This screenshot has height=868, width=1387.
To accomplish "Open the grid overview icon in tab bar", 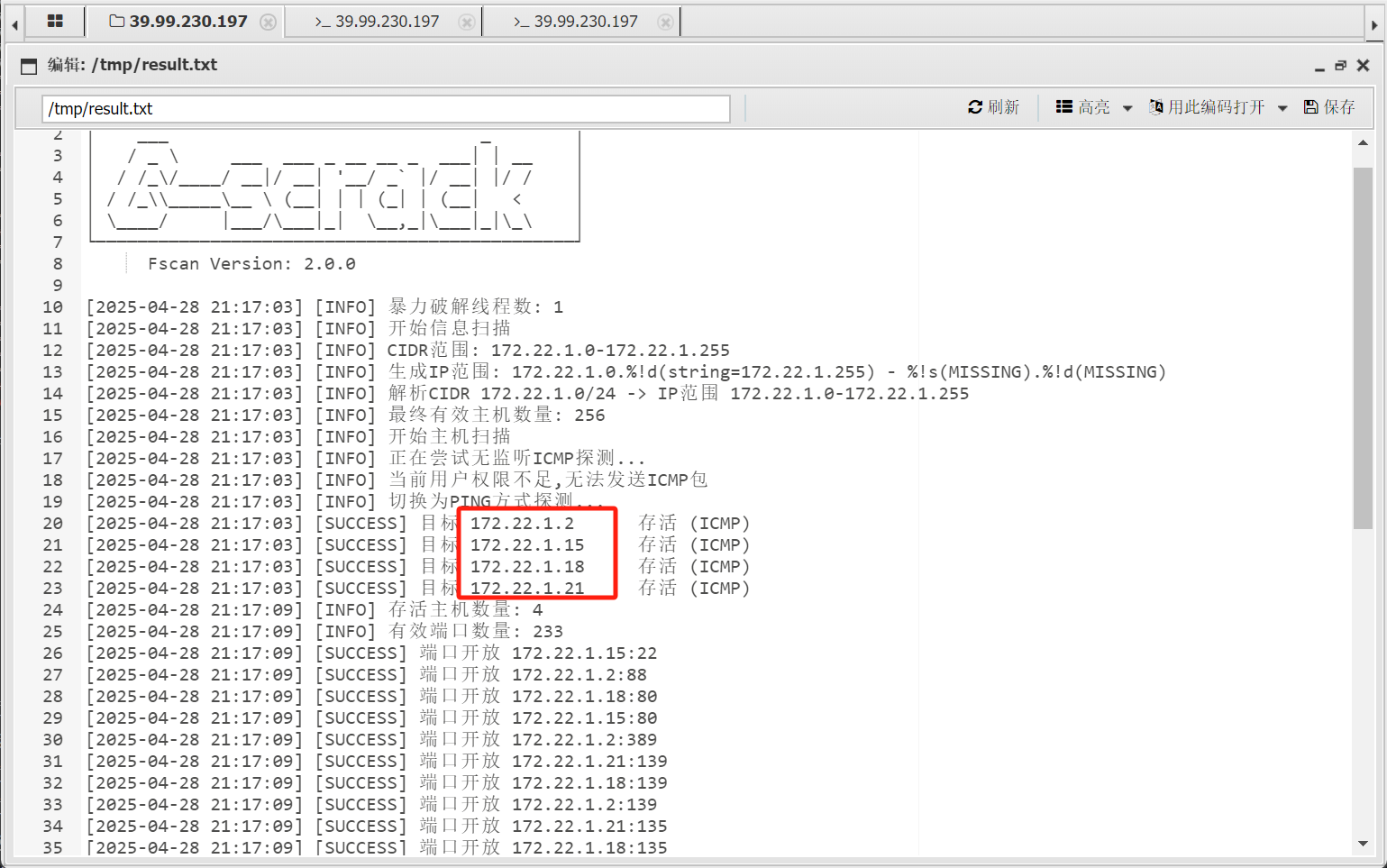I will (x=55, y=21).
